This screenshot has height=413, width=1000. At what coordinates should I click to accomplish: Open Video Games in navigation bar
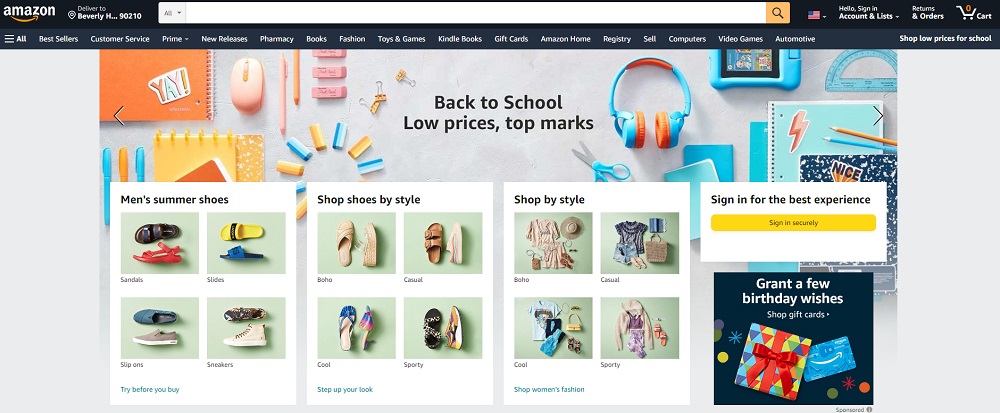(740, 39)
